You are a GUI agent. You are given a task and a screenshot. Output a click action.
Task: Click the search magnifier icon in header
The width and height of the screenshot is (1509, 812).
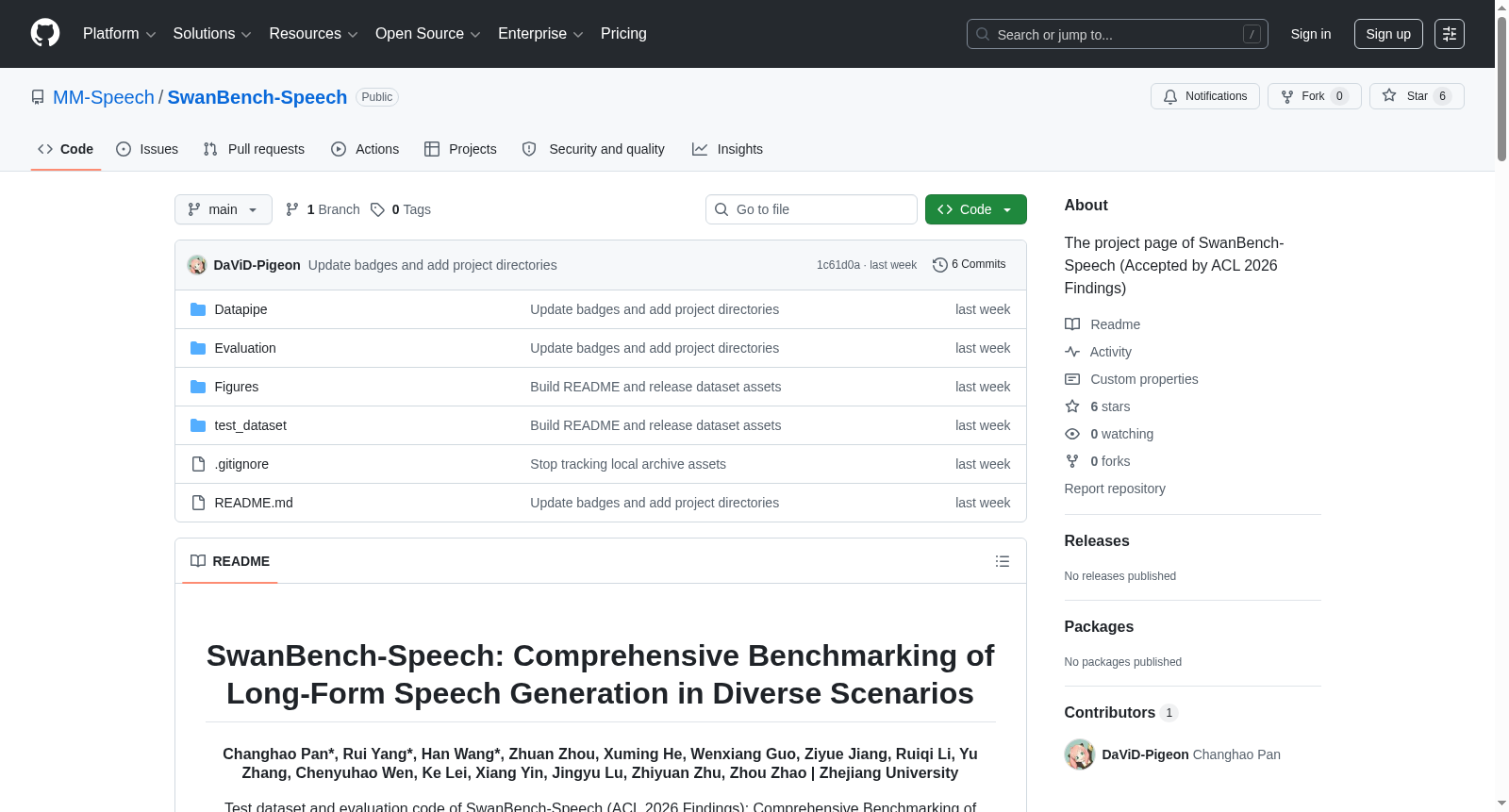[x=983, y=34]
